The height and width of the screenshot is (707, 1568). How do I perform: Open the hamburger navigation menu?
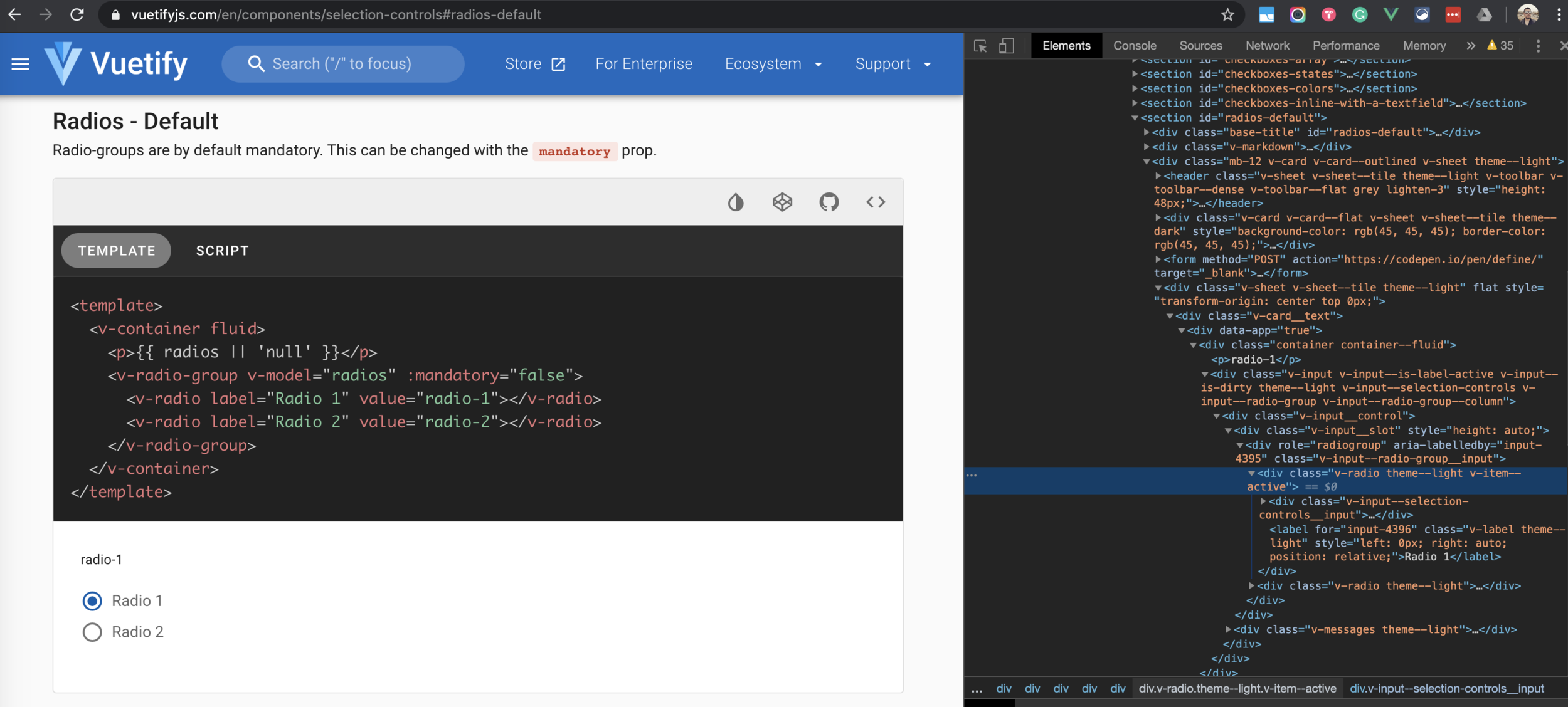(x=21, y=64)
